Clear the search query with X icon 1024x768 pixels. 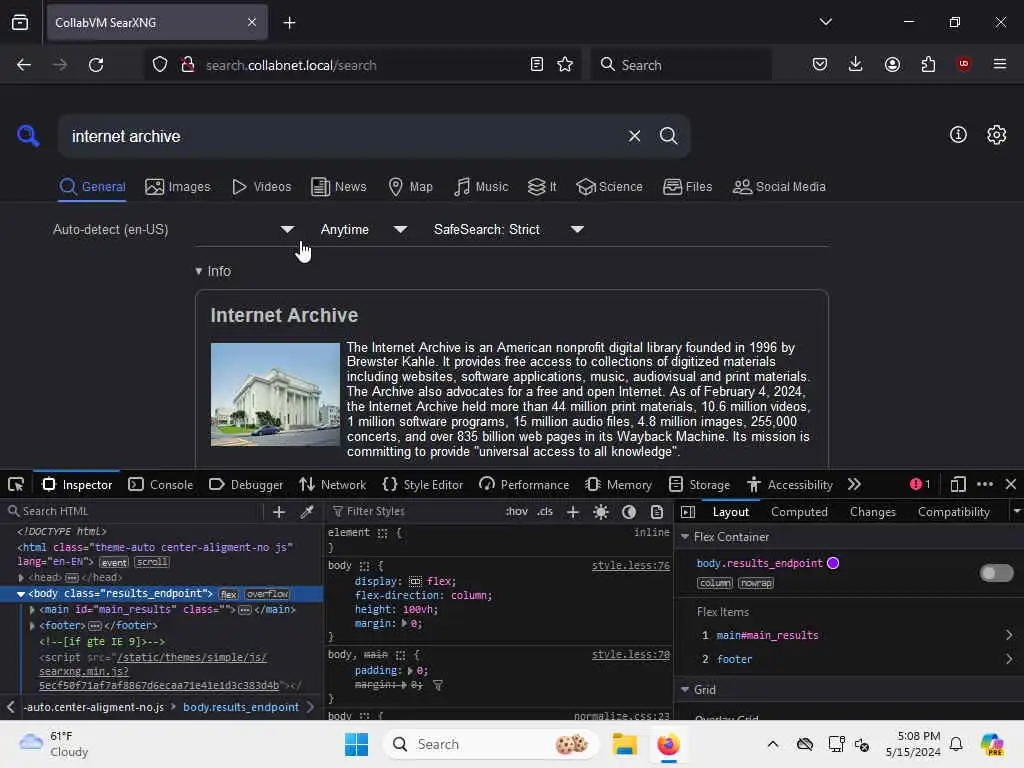(634, 136)
